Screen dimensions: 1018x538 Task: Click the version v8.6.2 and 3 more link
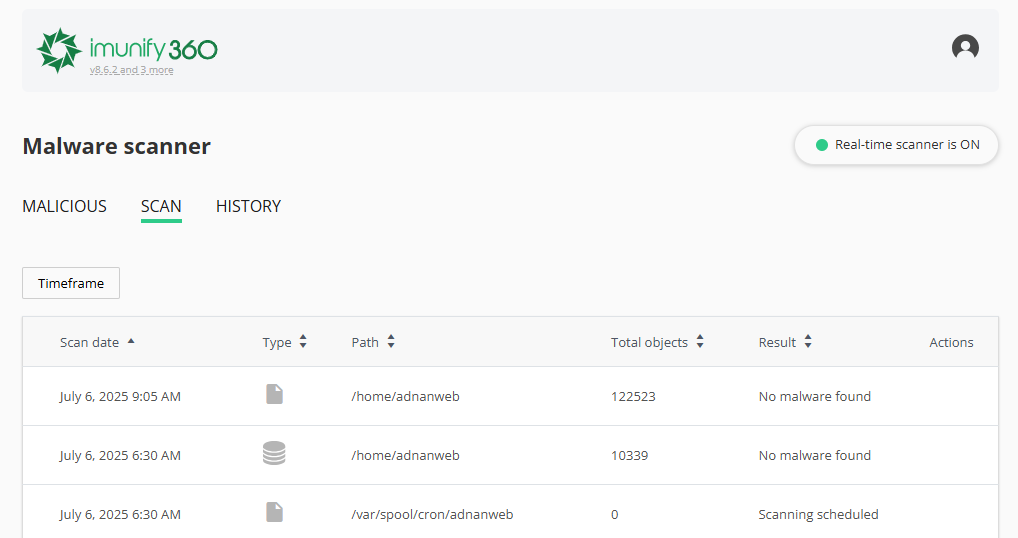[131, 70]
